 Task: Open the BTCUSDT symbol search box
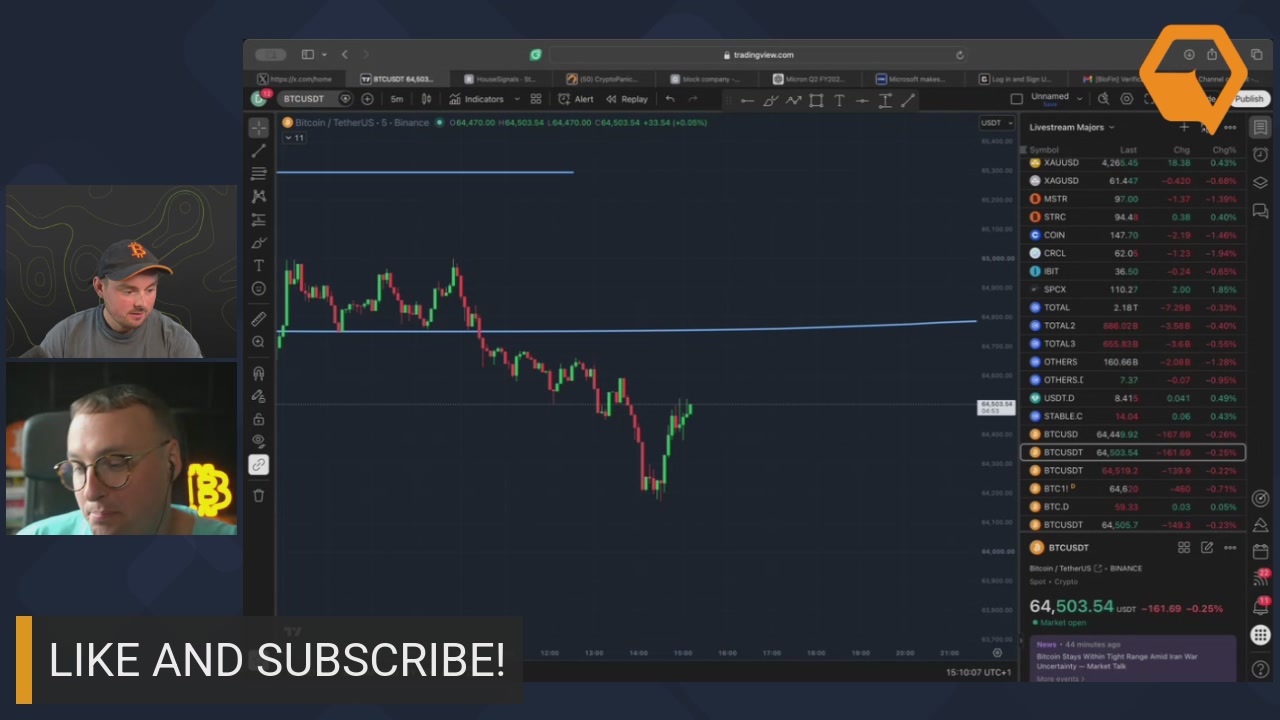[x=304, y=99]
